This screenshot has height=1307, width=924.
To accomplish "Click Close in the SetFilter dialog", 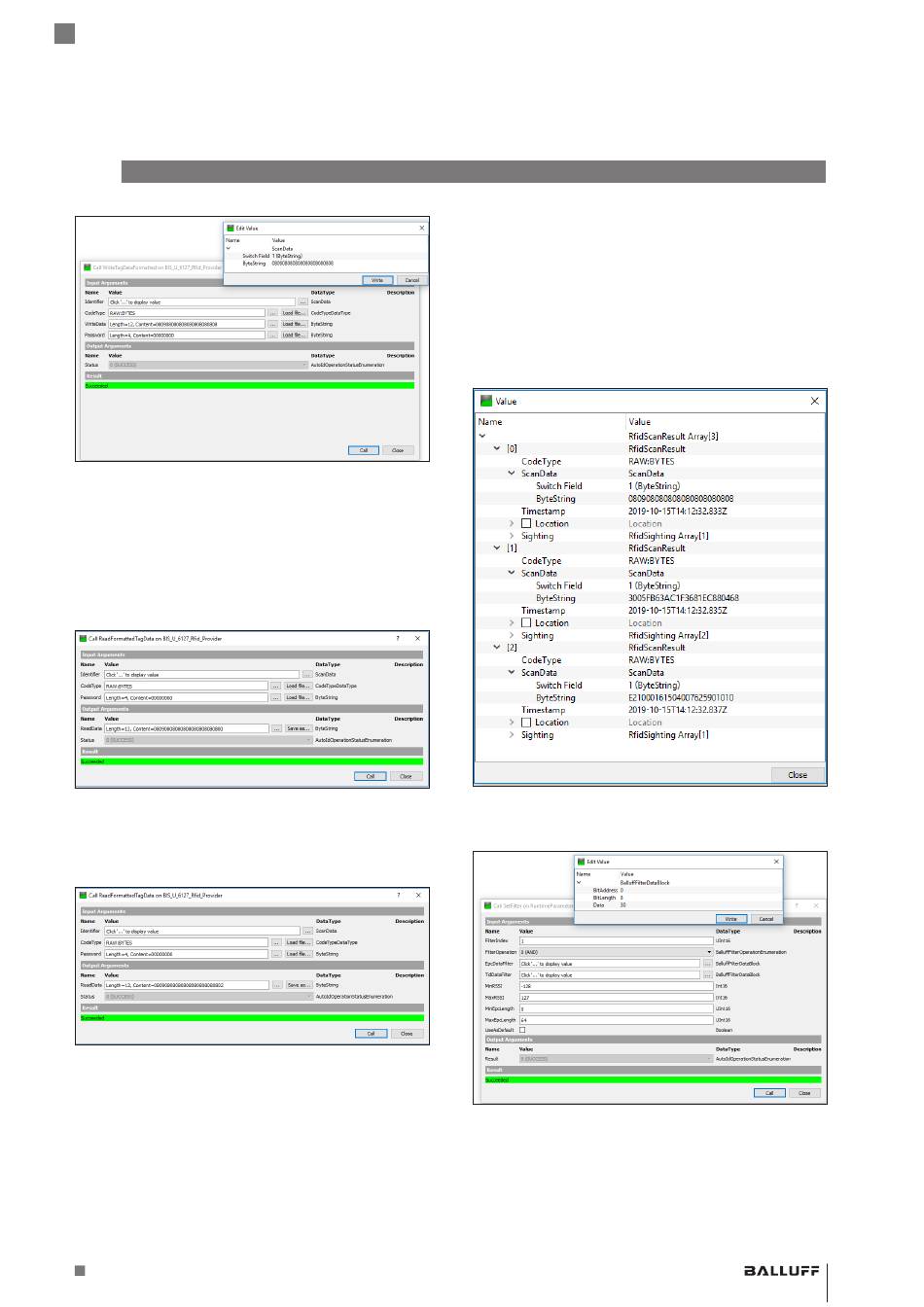I will [x=804, y=1093].
